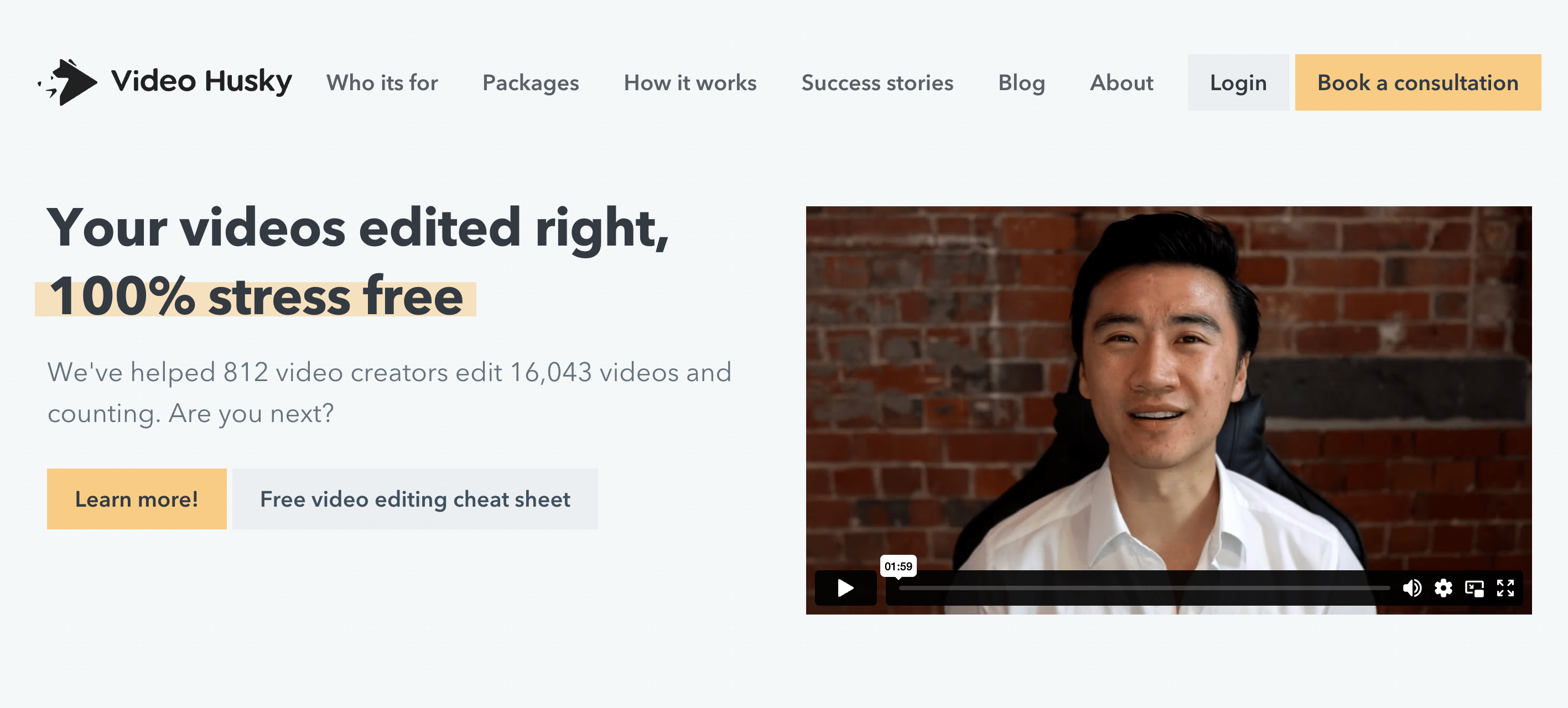Click the Learn more! button
This screenshot has width=1568, height=708.
pyautogui.click(x=137, y=498)
